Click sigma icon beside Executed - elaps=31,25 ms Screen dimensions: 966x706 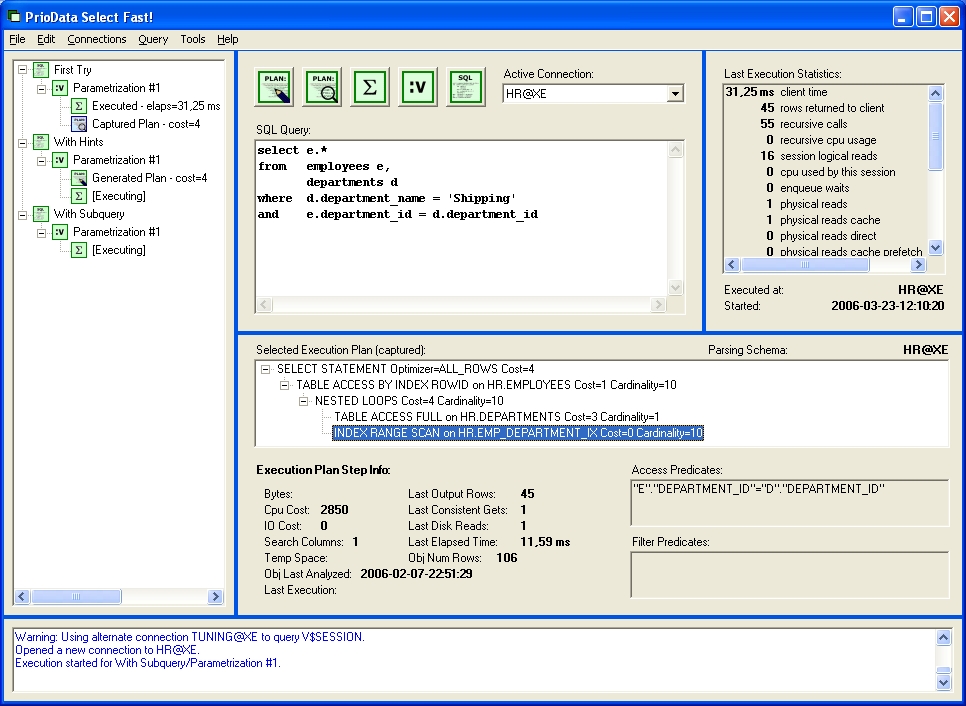[x=79, y=106]
